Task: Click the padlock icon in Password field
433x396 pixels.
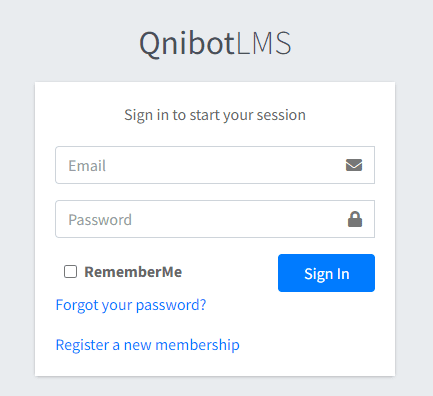Action: 355,219
